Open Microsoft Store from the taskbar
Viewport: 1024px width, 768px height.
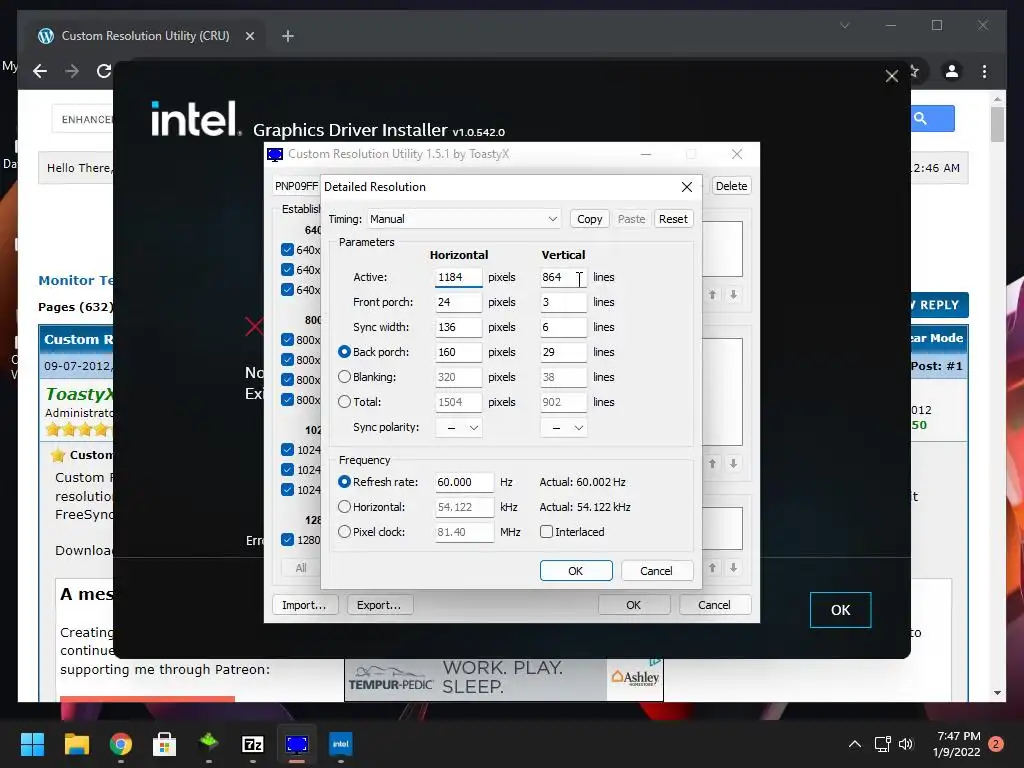coord(165,744)
